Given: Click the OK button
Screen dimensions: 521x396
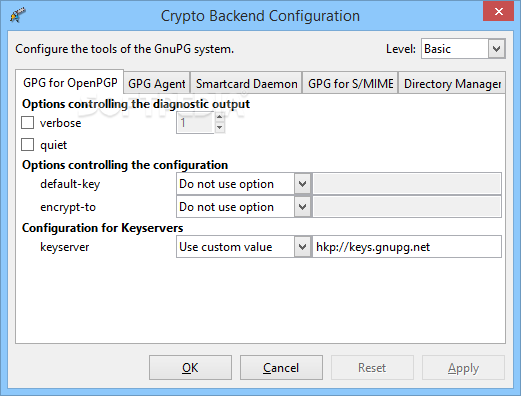Looking at the screenshot, I should pos(190,368).
